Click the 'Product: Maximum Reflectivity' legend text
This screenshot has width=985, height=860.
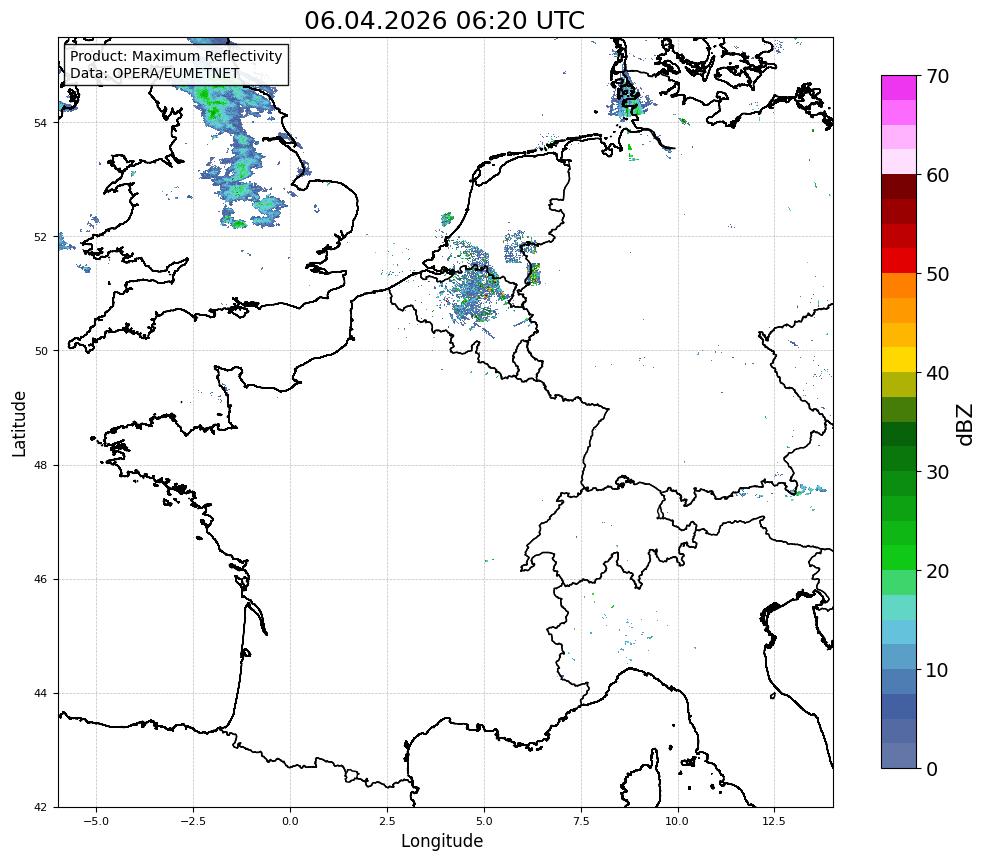(176, 56)
